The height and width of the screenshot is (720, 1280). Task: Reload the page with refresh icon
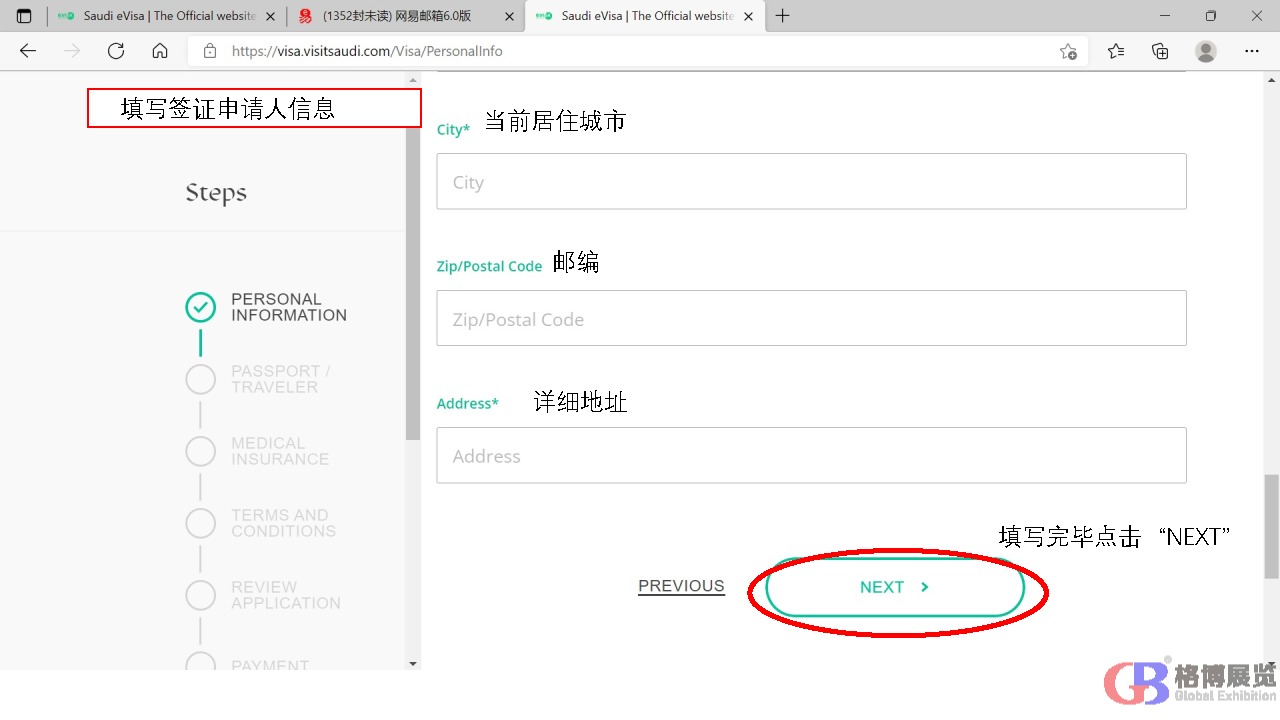coord(116,51)
